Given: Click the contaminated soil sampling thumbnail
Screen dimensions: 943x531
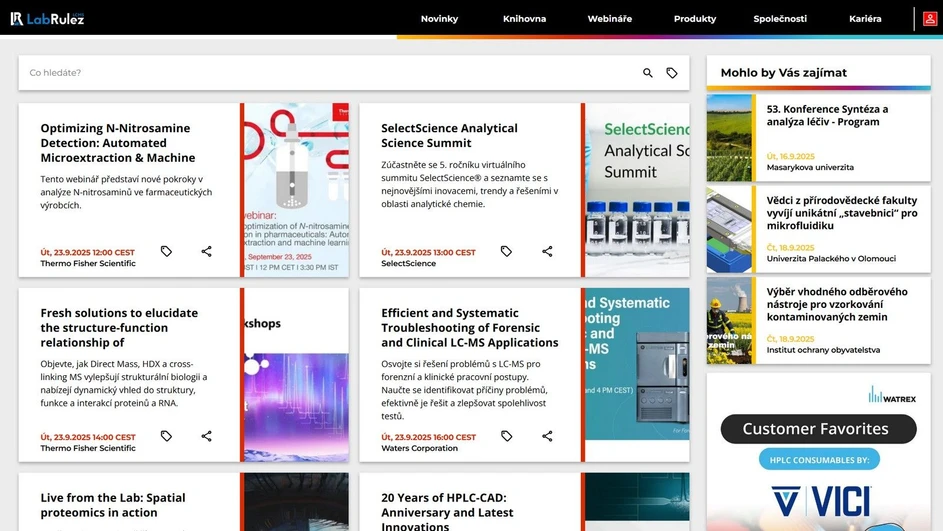Looking at the screenshot, I should (x=729, y=321).
